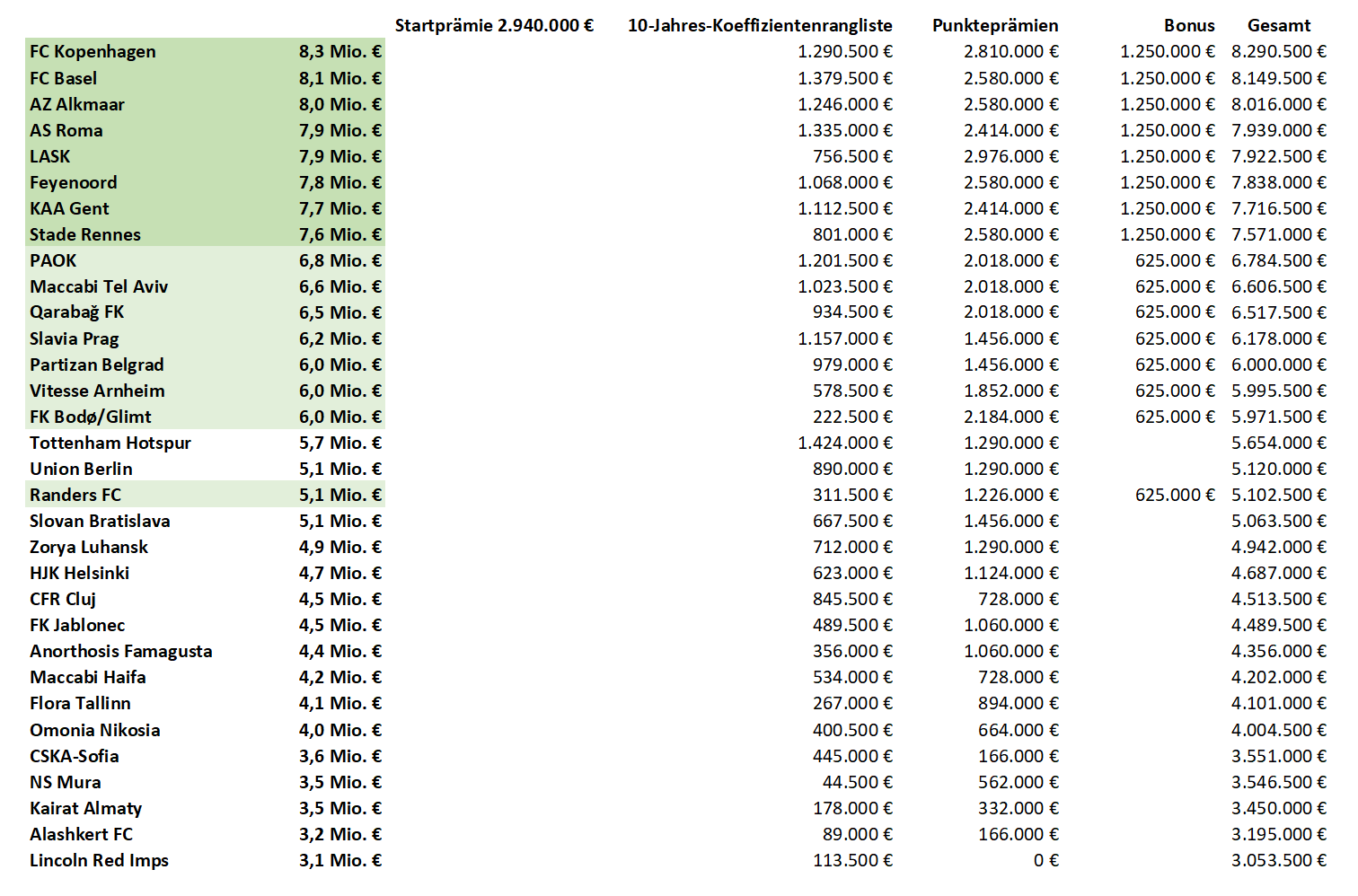This screenshot has width=1358, height=896.
Task: Click LASK's coefficient amount '756.500 €'
Action: pyautogui.click(x=852, y=156)
